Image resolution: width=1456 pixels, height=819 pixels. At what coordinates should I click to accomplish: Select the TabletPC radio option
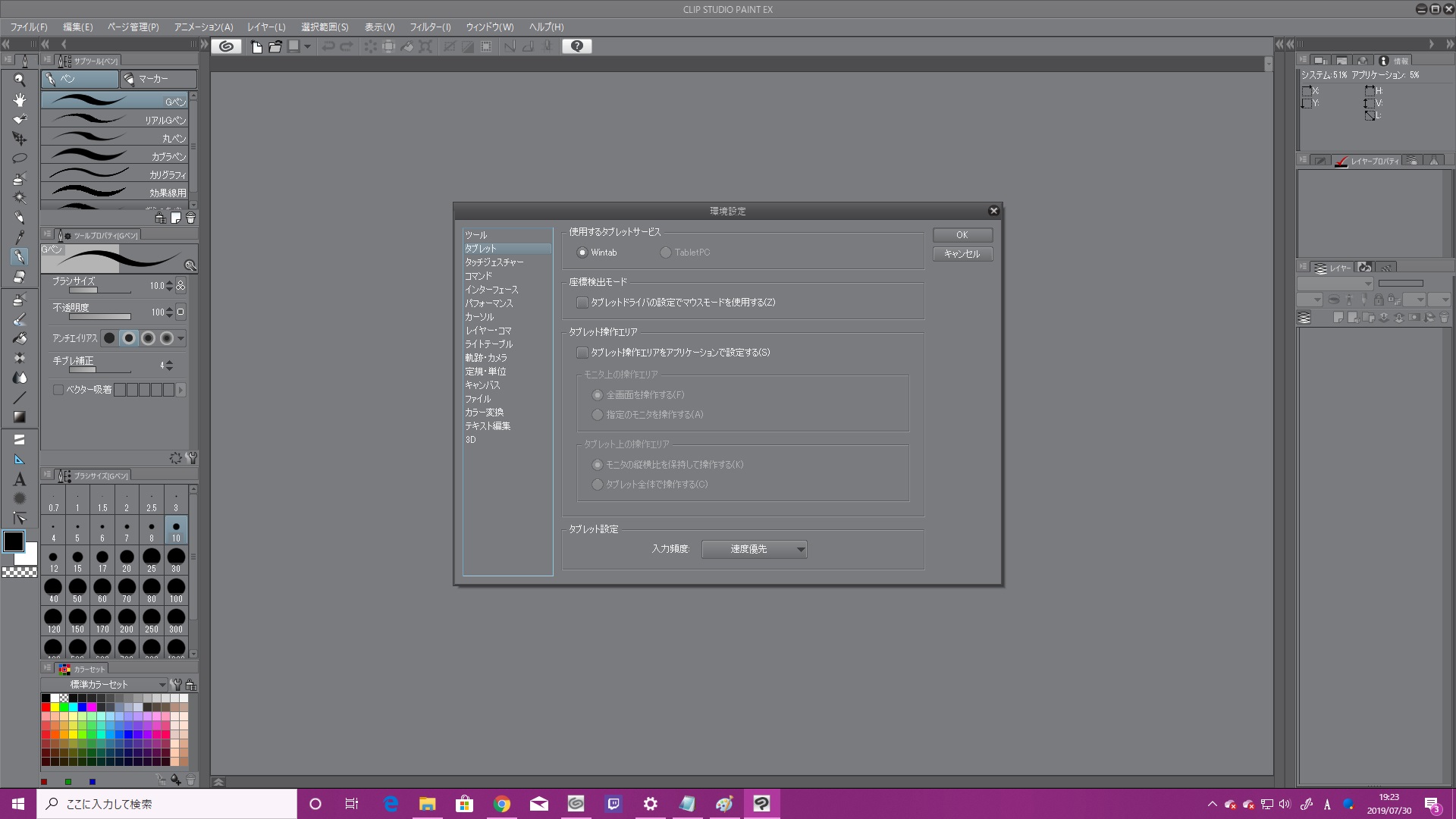[666, 253]
